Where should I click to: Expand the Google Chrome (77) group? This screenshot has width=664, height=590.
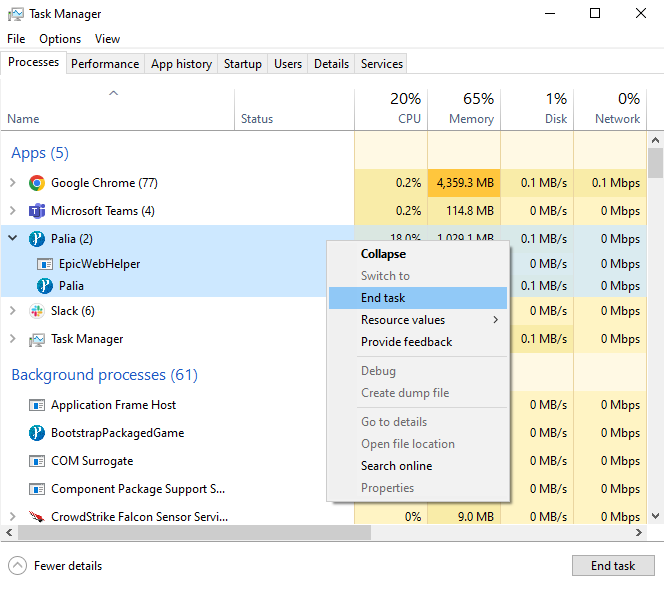(x=13, y=183)
